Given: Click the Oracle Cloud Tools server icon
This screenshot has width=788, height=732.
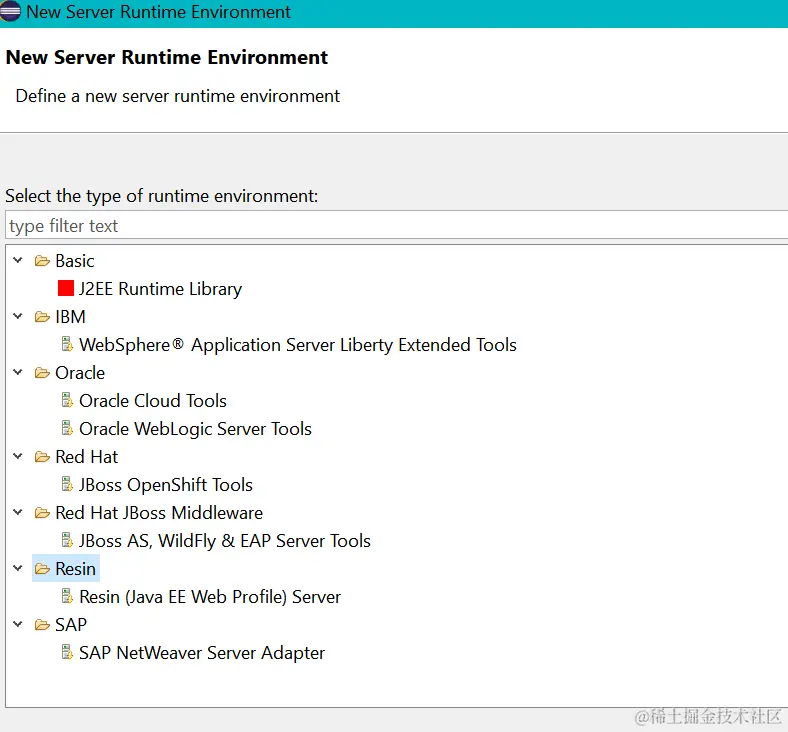Looking at the screenshot, I should [67, 400].
